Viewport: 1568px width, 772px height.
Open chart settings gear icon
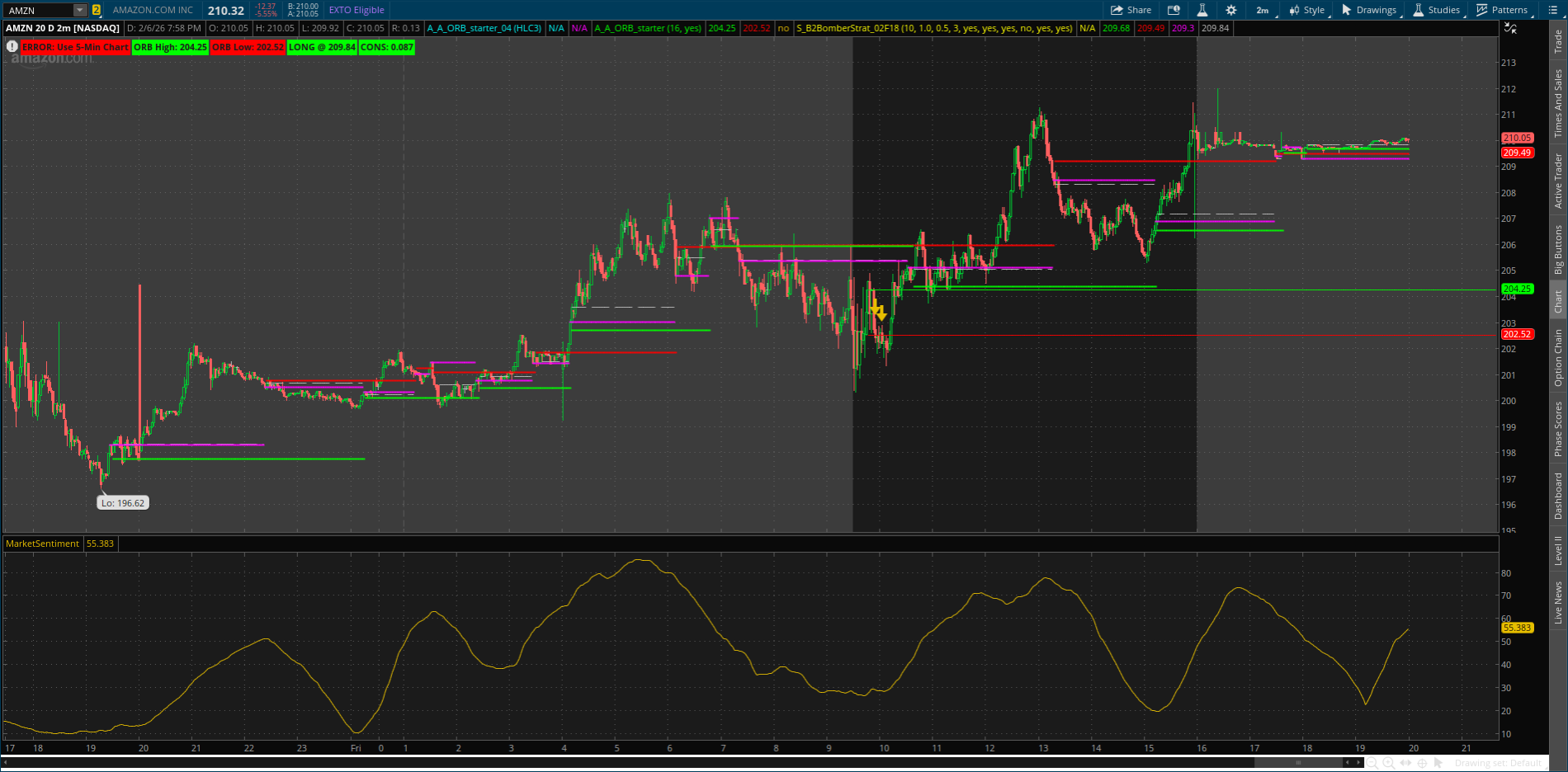[x=1230, y=10]
